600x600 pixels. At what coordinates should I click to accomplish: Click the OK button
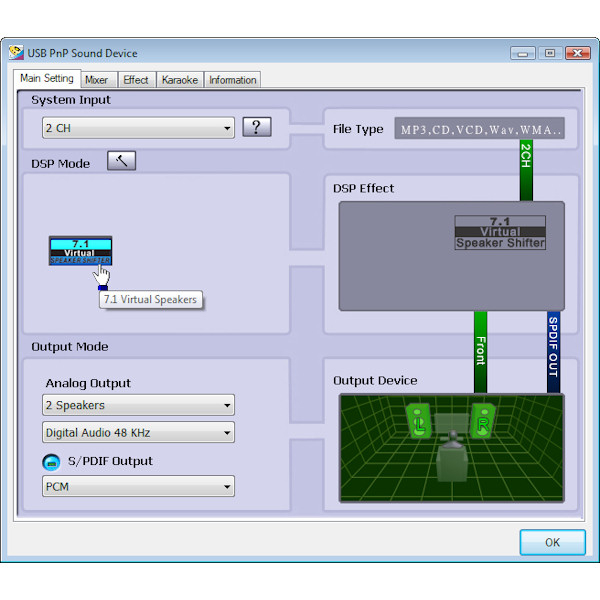click(x=552, y=542)
